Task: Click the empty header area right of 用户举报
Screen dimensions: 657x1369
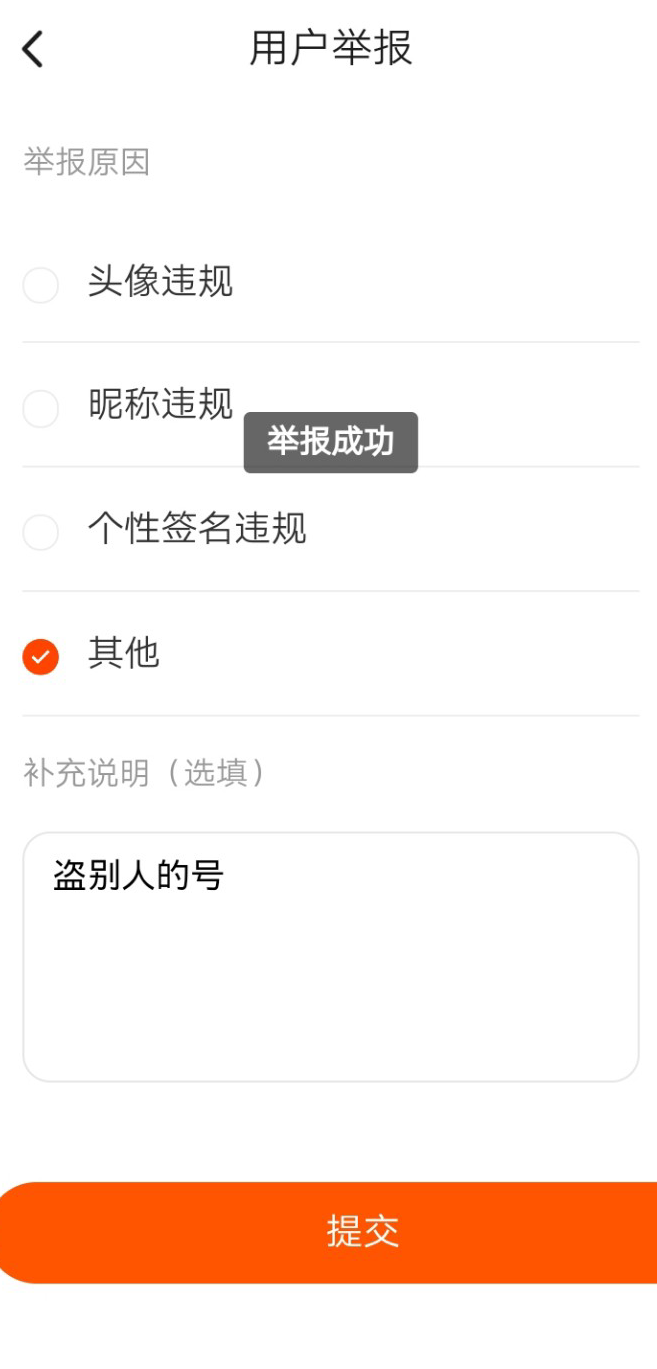Action: 540,48
